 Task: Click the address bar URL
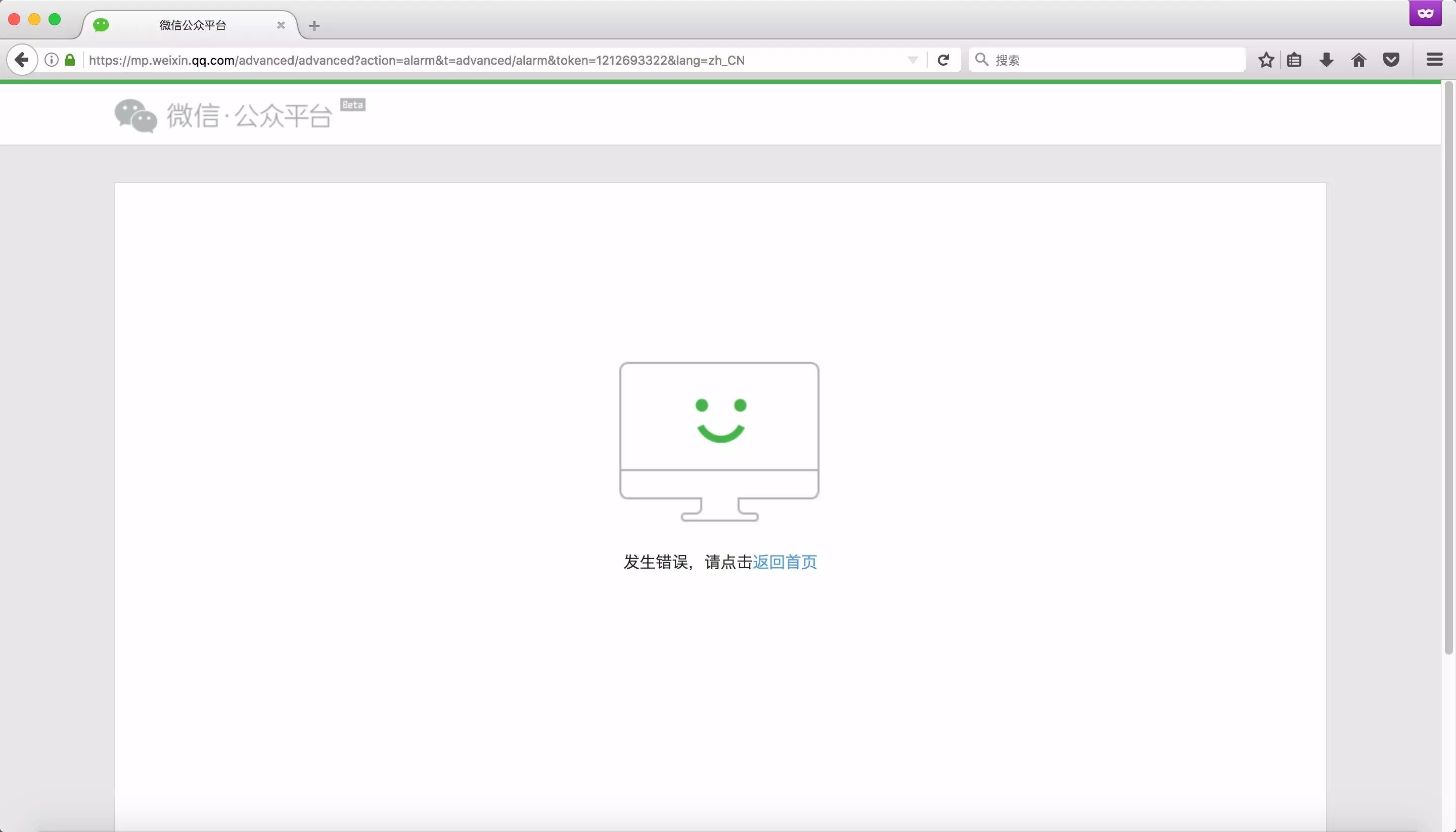[417, 60]
